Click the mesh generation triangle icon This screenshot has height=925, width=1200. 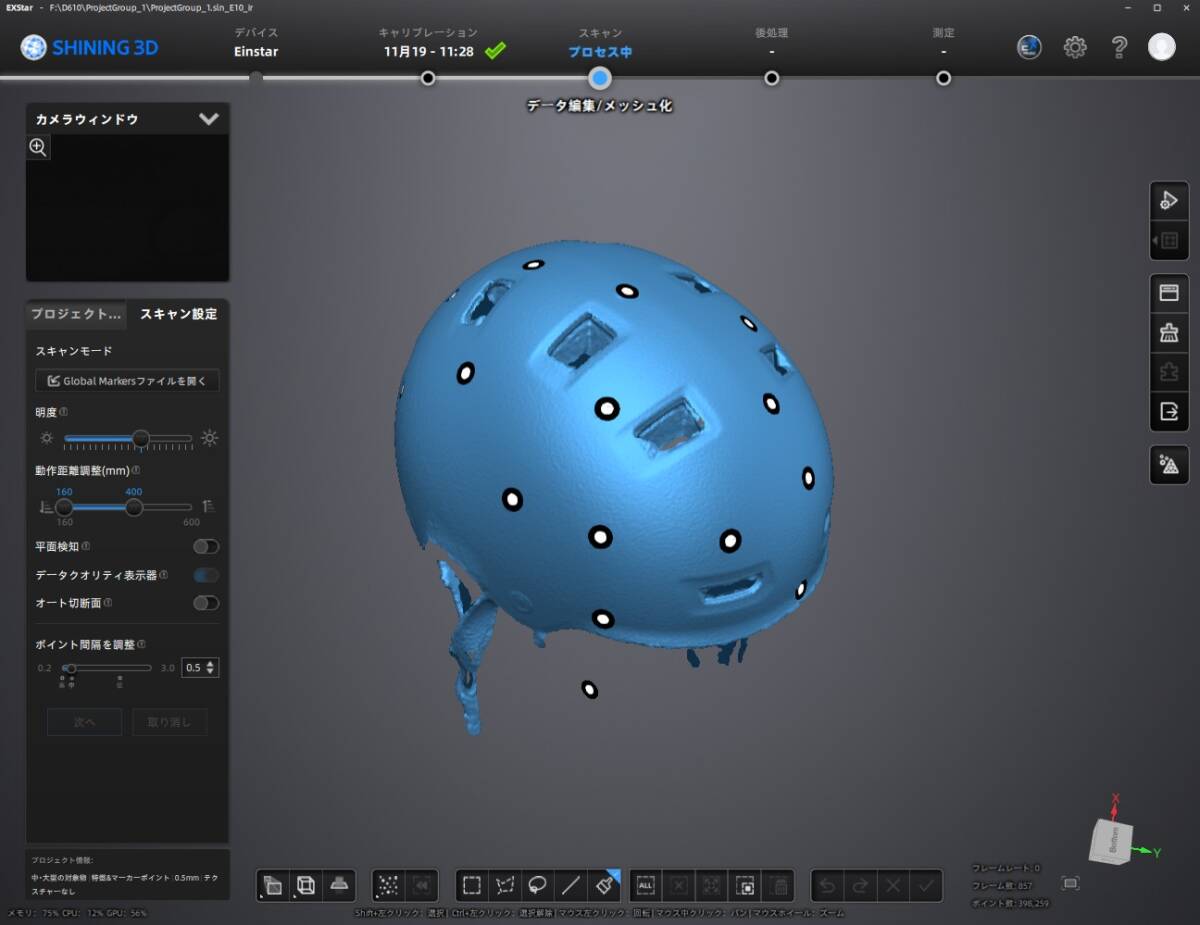[1168, 464]
